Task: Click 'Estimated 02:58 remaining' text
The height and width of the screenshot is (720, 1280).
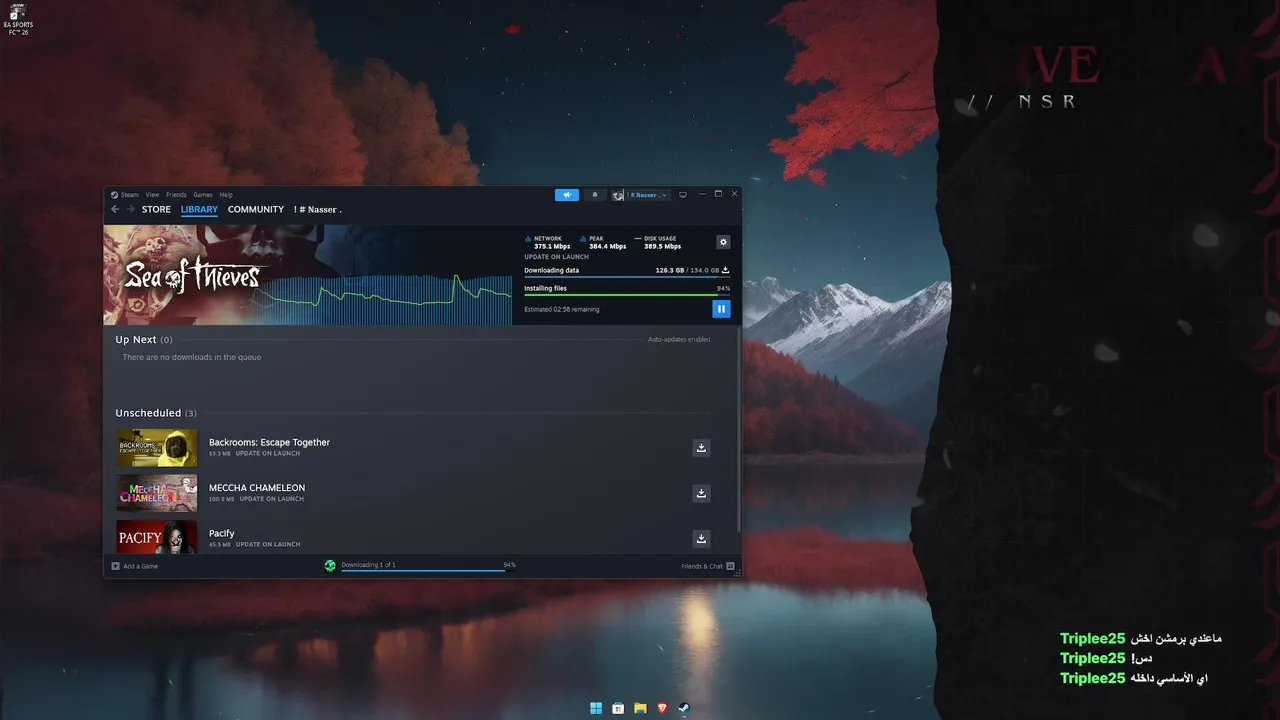Action: 562,310
